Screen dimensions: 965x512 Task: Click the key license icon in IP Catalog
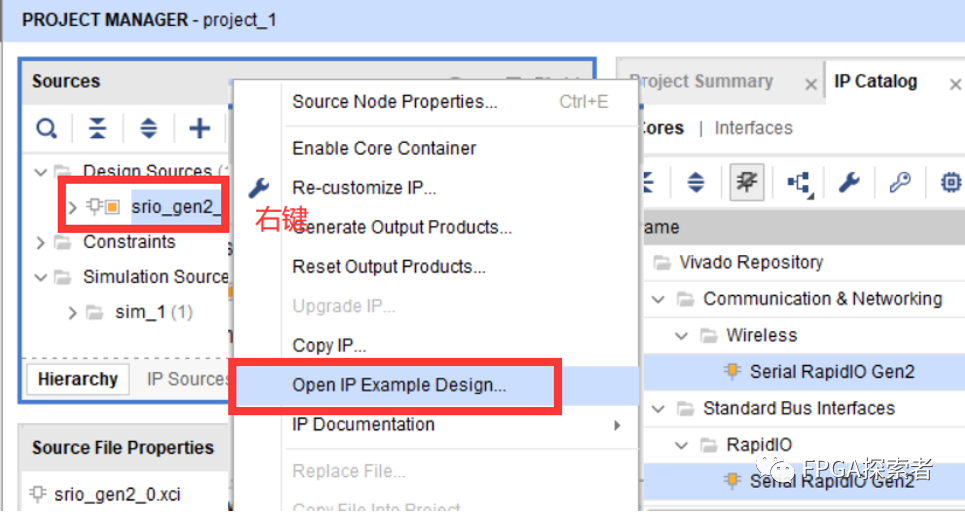coord(900,182)
